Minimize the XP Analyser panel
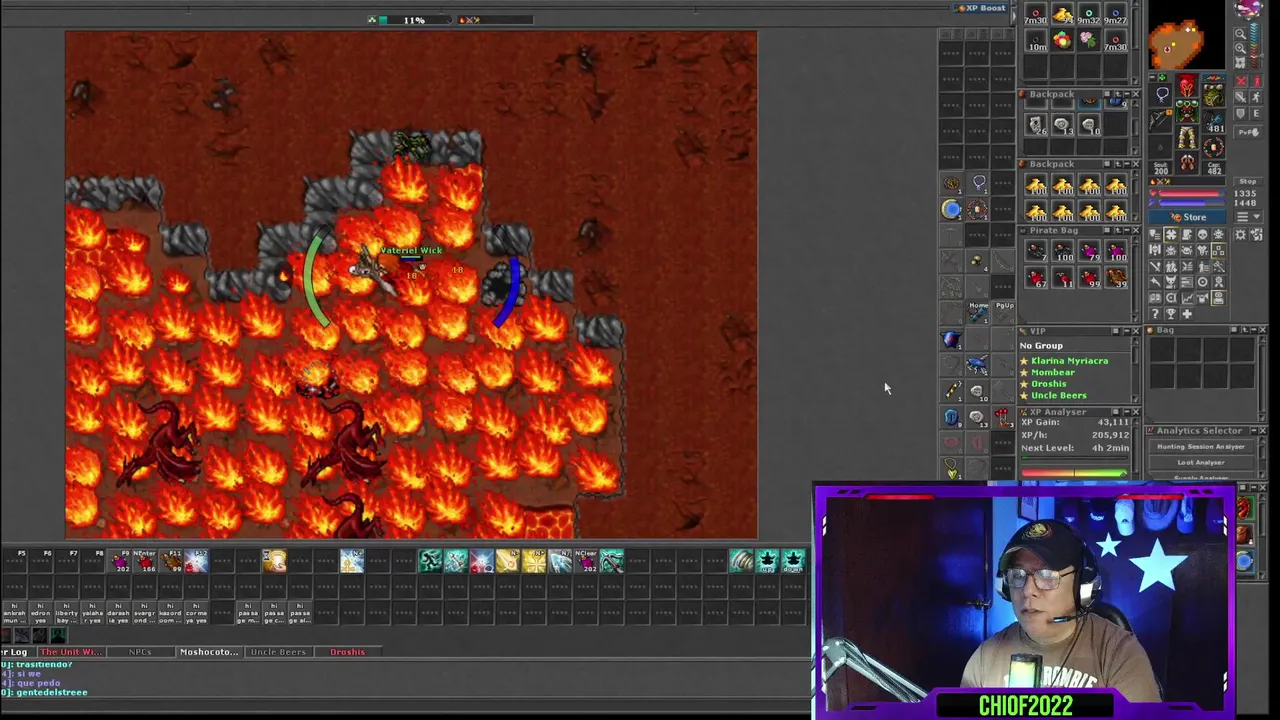 click(x=1125, y=412)
